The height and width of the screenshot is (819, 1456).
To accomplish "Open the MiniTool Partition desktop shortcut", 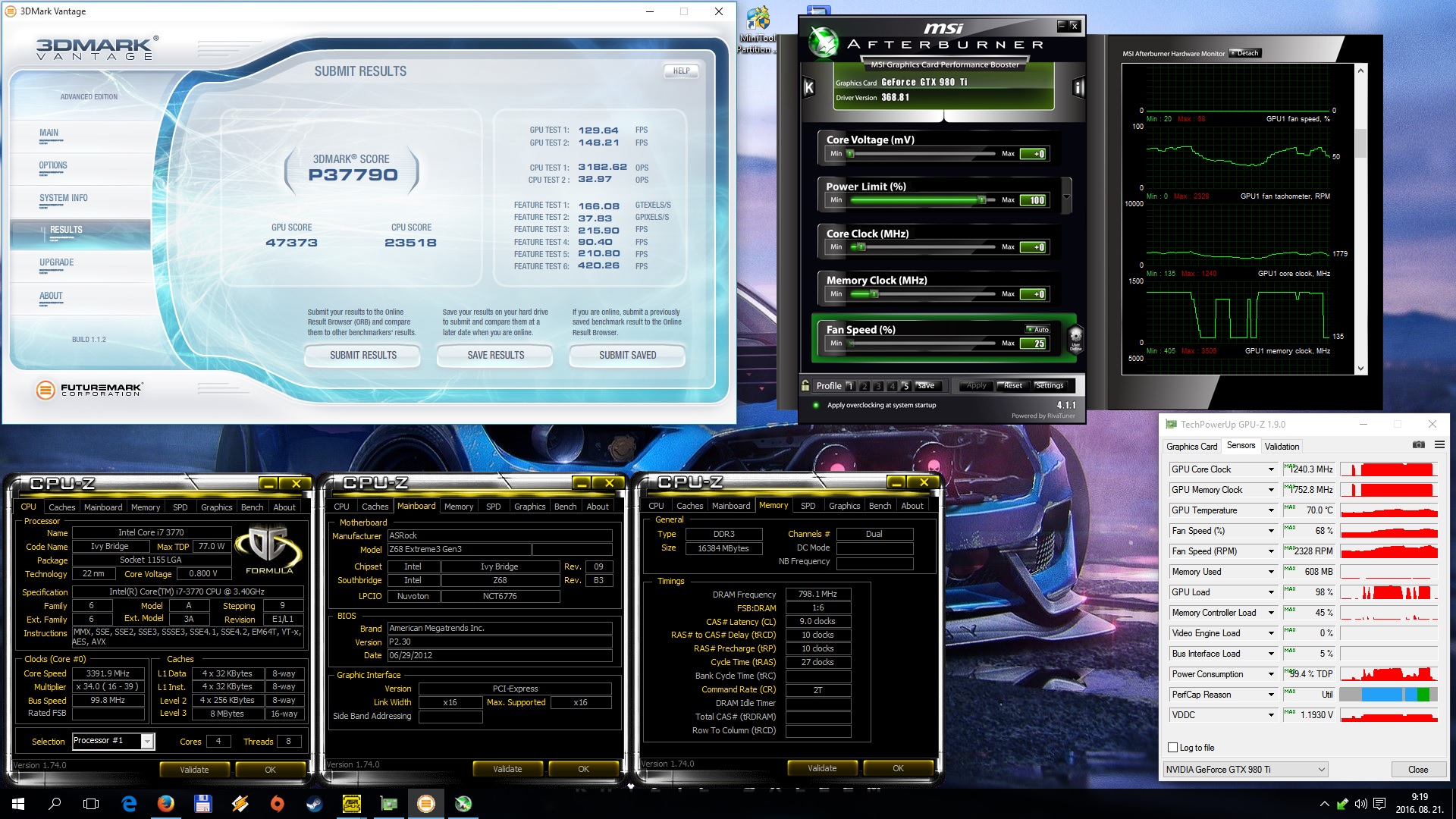I will [758, 30].
